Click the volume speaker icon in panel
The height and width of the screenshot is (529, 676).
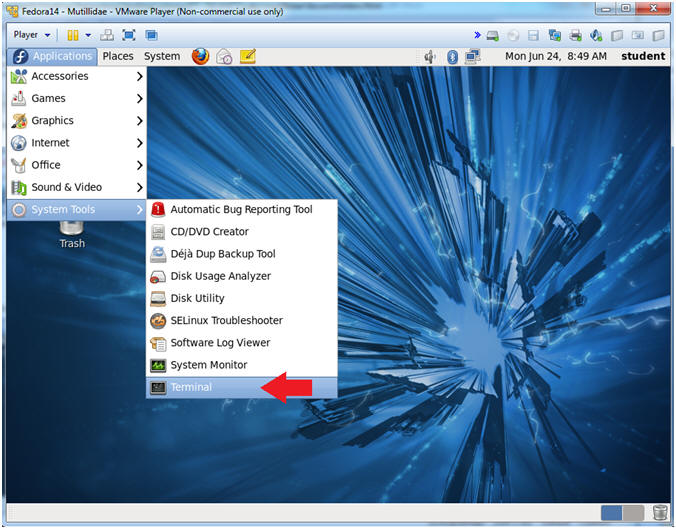pos(430,56)
